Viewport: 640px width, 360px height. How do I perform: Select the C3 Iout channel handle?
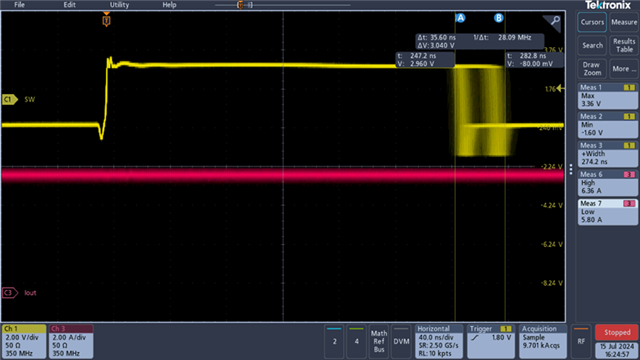(x=10, y=293)
